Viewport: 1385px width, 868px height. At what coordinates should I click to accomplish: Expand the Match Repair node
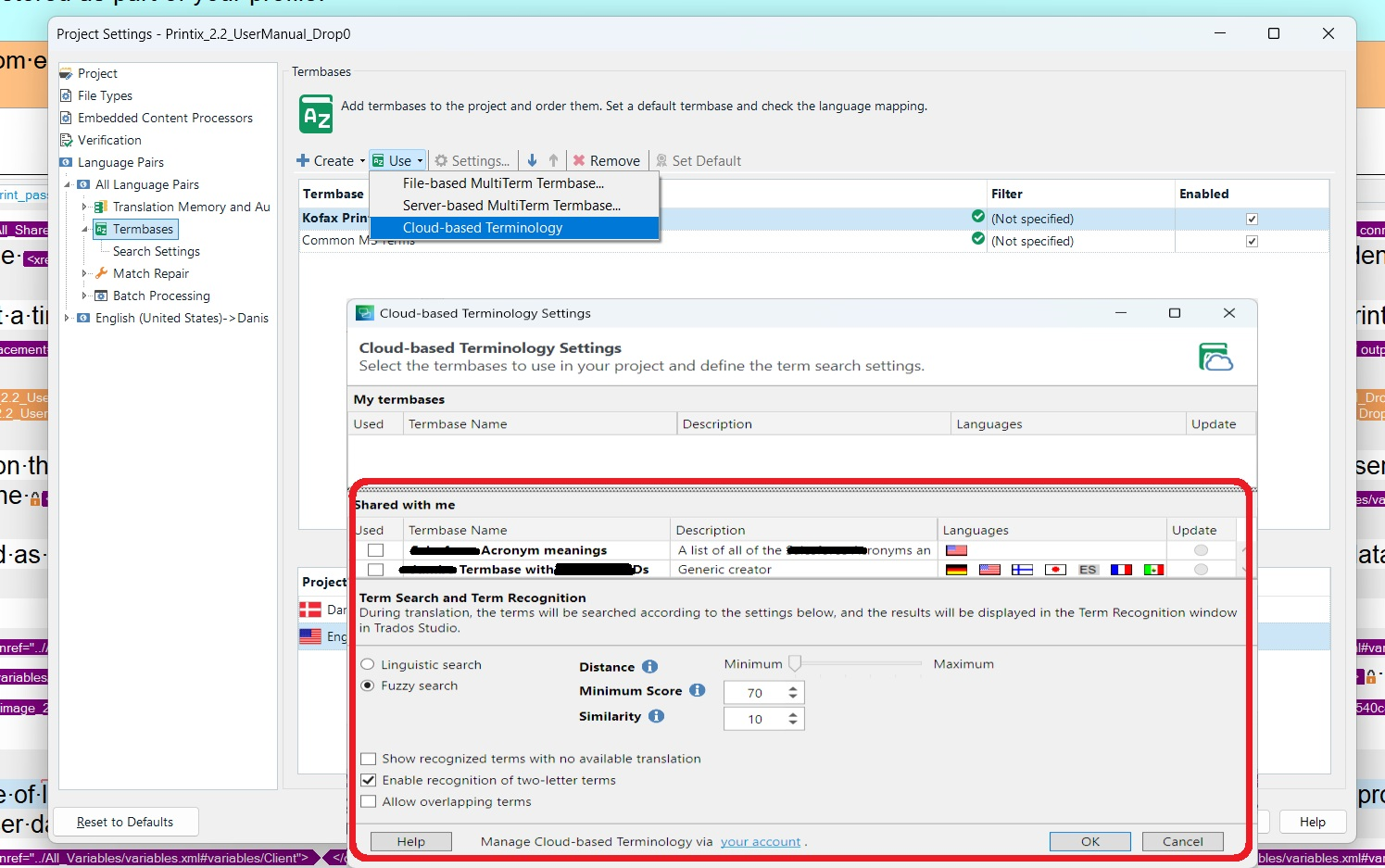point(84,273)
